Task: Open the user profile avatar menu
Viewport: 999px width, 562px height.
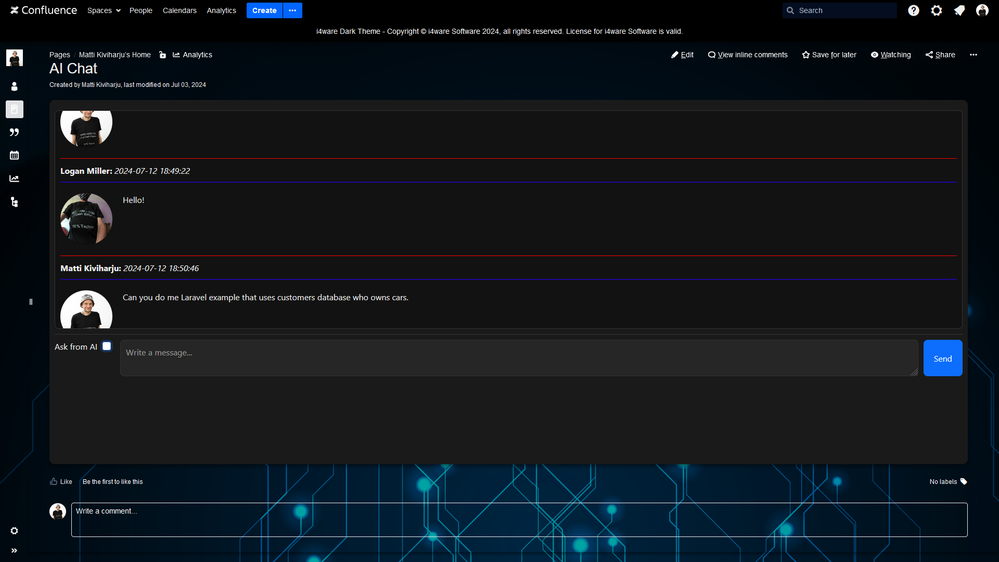Action: pos(982,10)
